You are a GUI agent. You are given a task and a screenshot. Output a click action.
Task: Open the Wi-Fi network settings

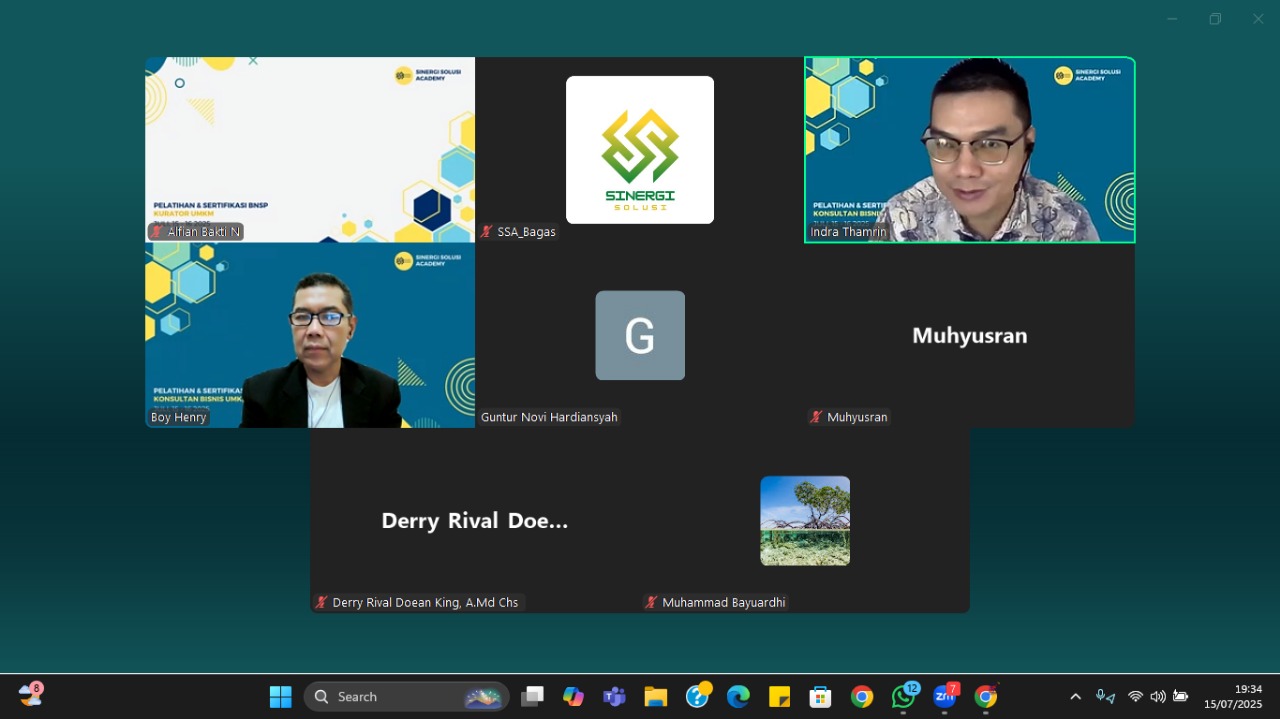coord(1135,697)
